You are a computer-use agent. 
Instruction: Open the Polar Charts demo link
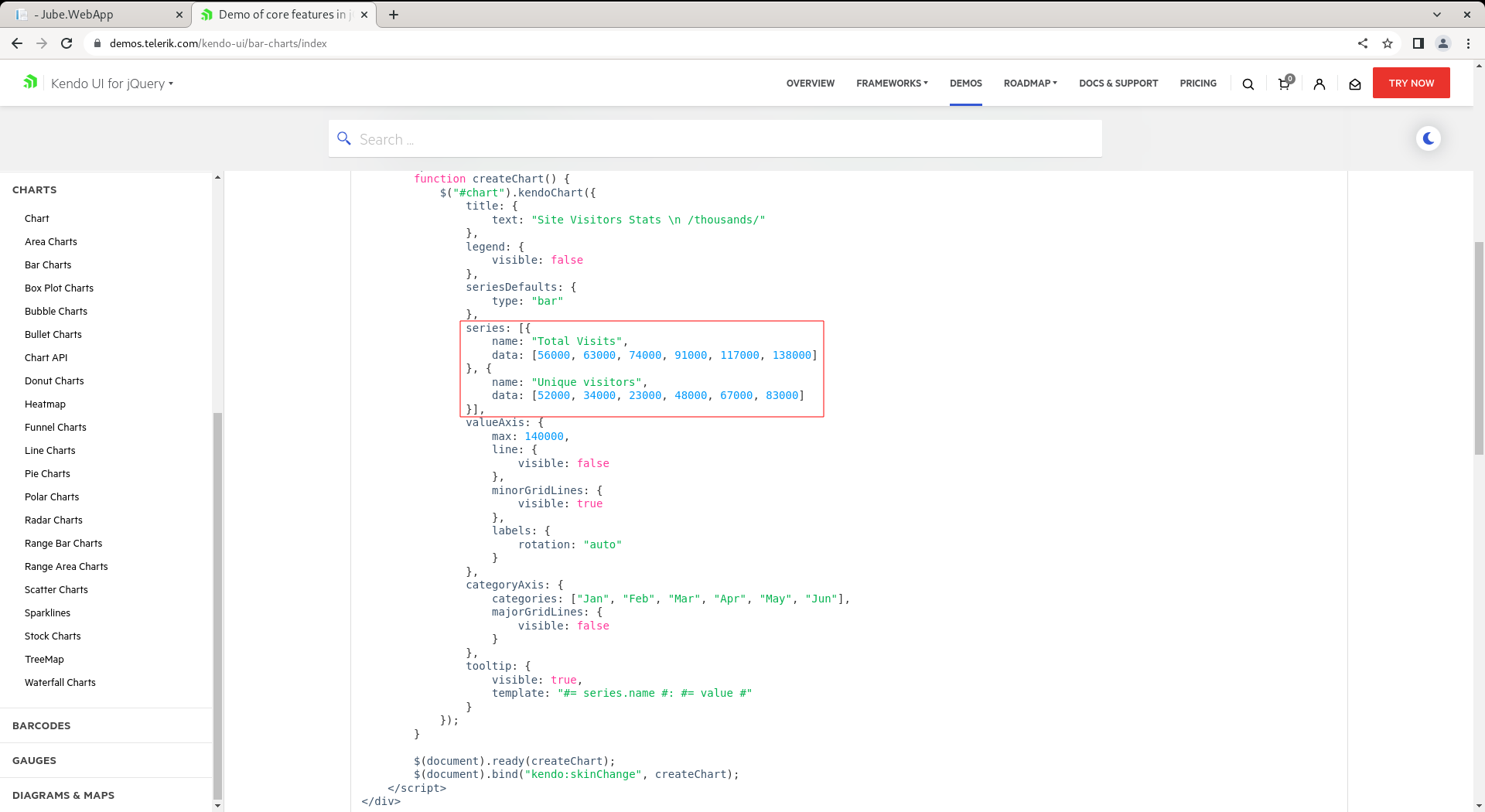pyautogui.click(x=52, y=497)
